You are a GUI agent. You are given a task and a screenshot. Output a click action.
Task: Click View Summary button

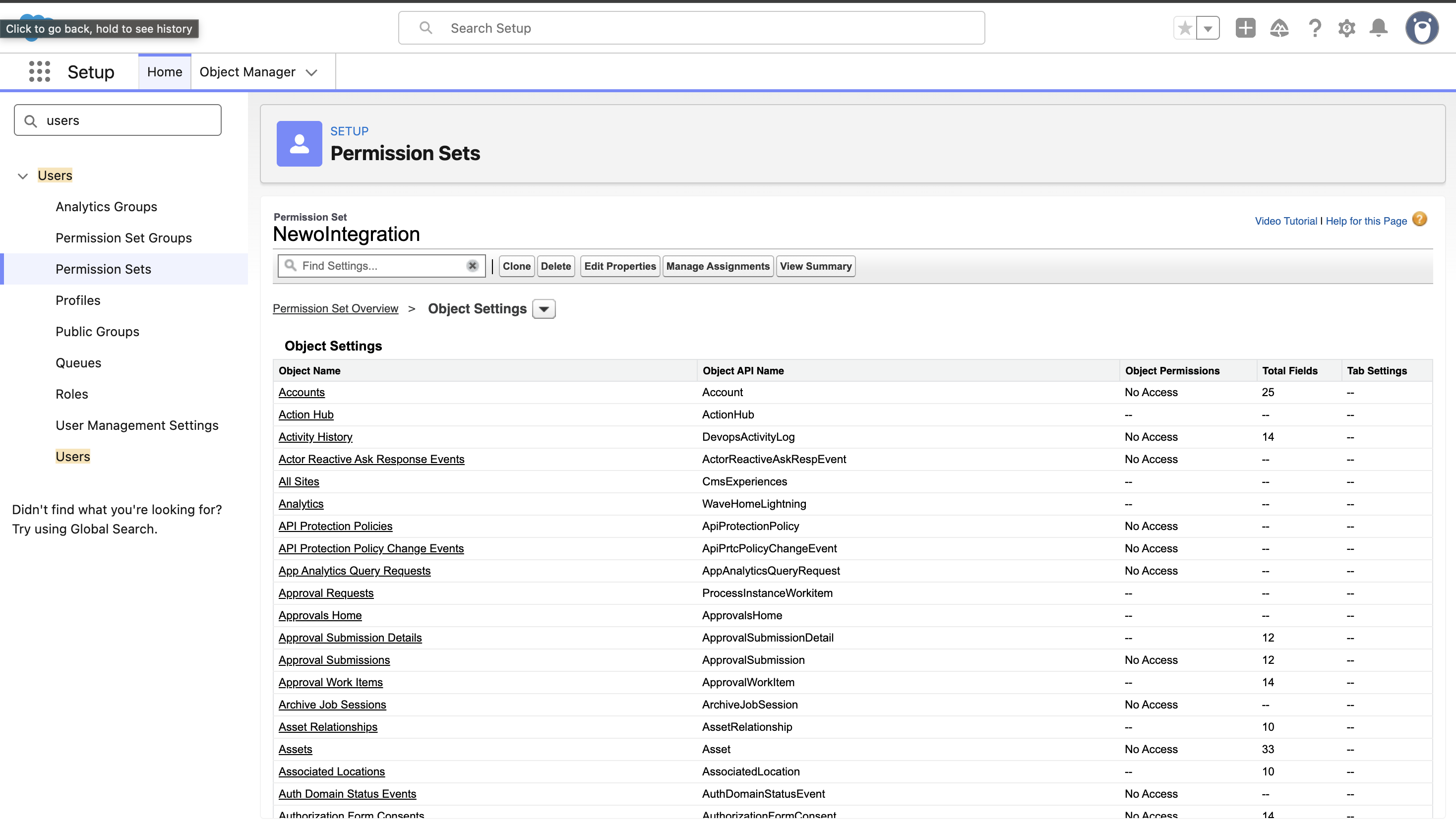(x=815, y=266)
